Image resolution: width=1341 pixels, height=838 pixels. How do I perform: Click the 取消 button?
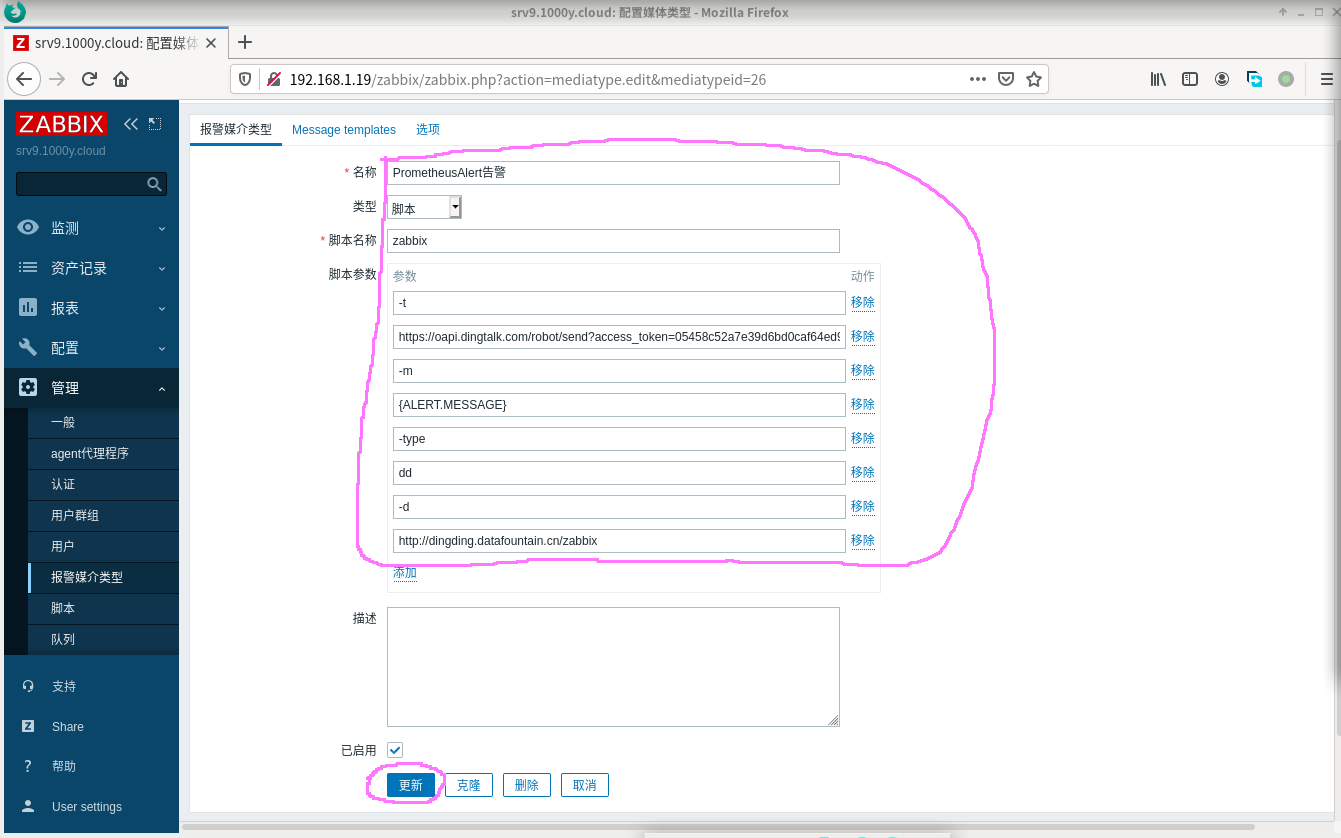585,785
